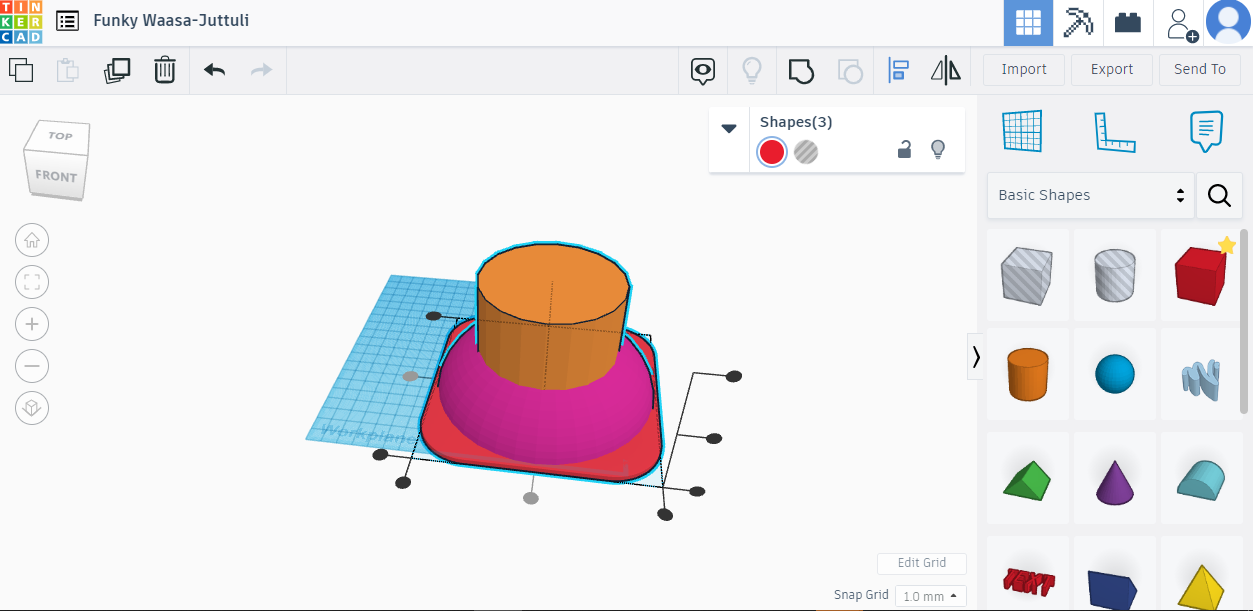The height and width of the screenshot is (611, 1253).
Task: Select the Ruler tool
Action: tap(1115, 131)
